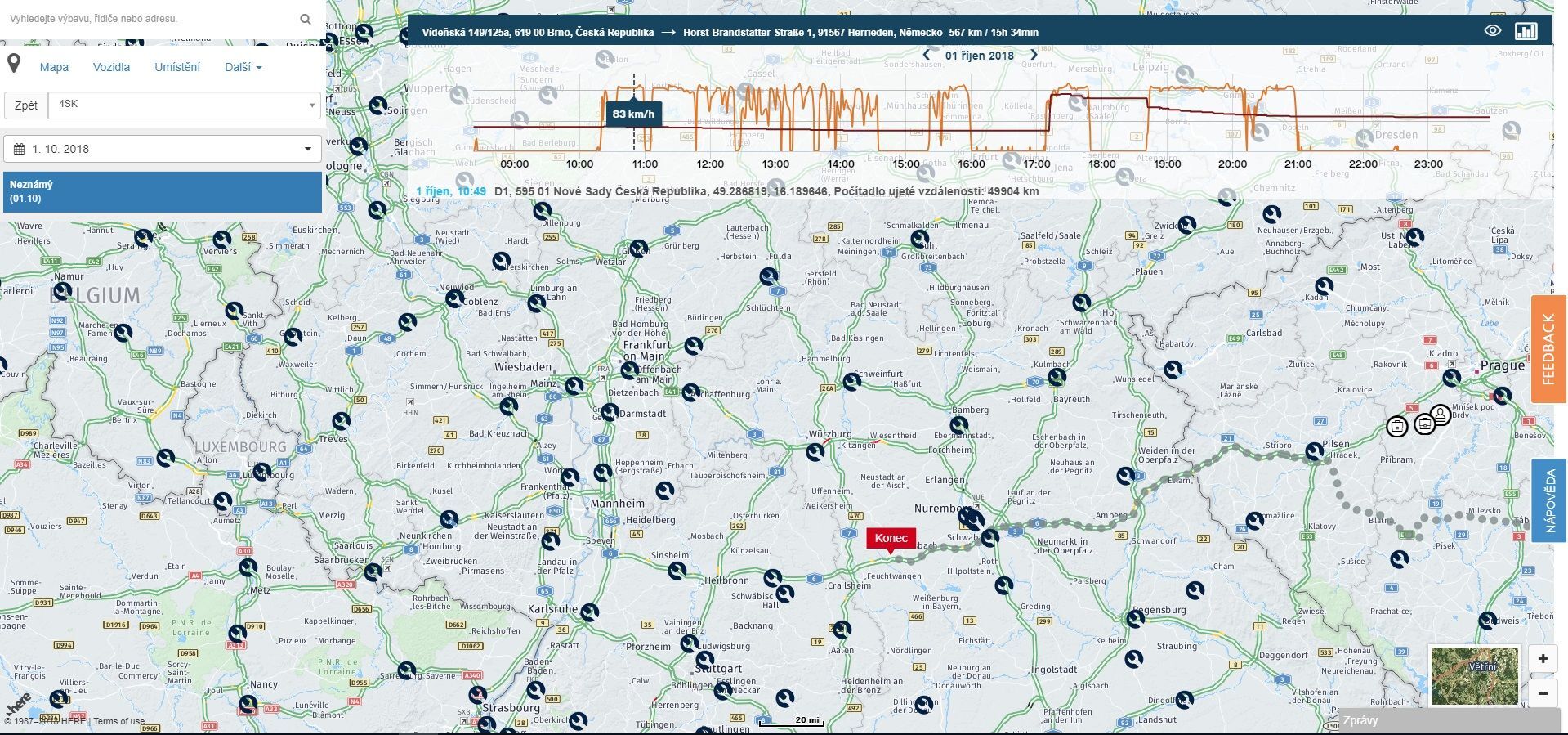This screenshot has height=735, width=1568.
Task: Click the service wrench icon near Pilsen
Action: (x=1315, y=450)
